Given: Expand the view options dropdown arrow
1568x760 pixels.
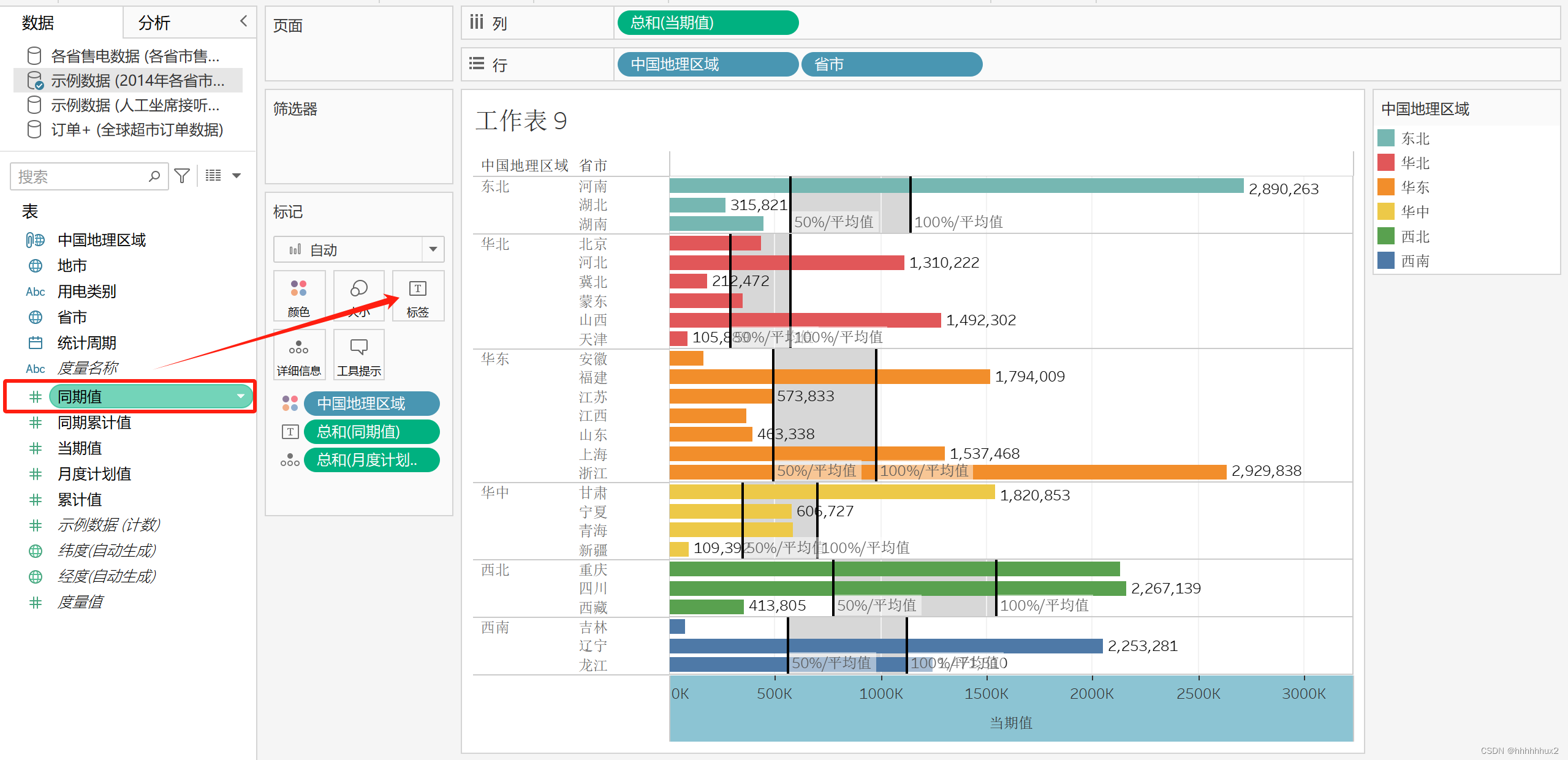Looking at the screenshot, I should [x=237, y=176].
